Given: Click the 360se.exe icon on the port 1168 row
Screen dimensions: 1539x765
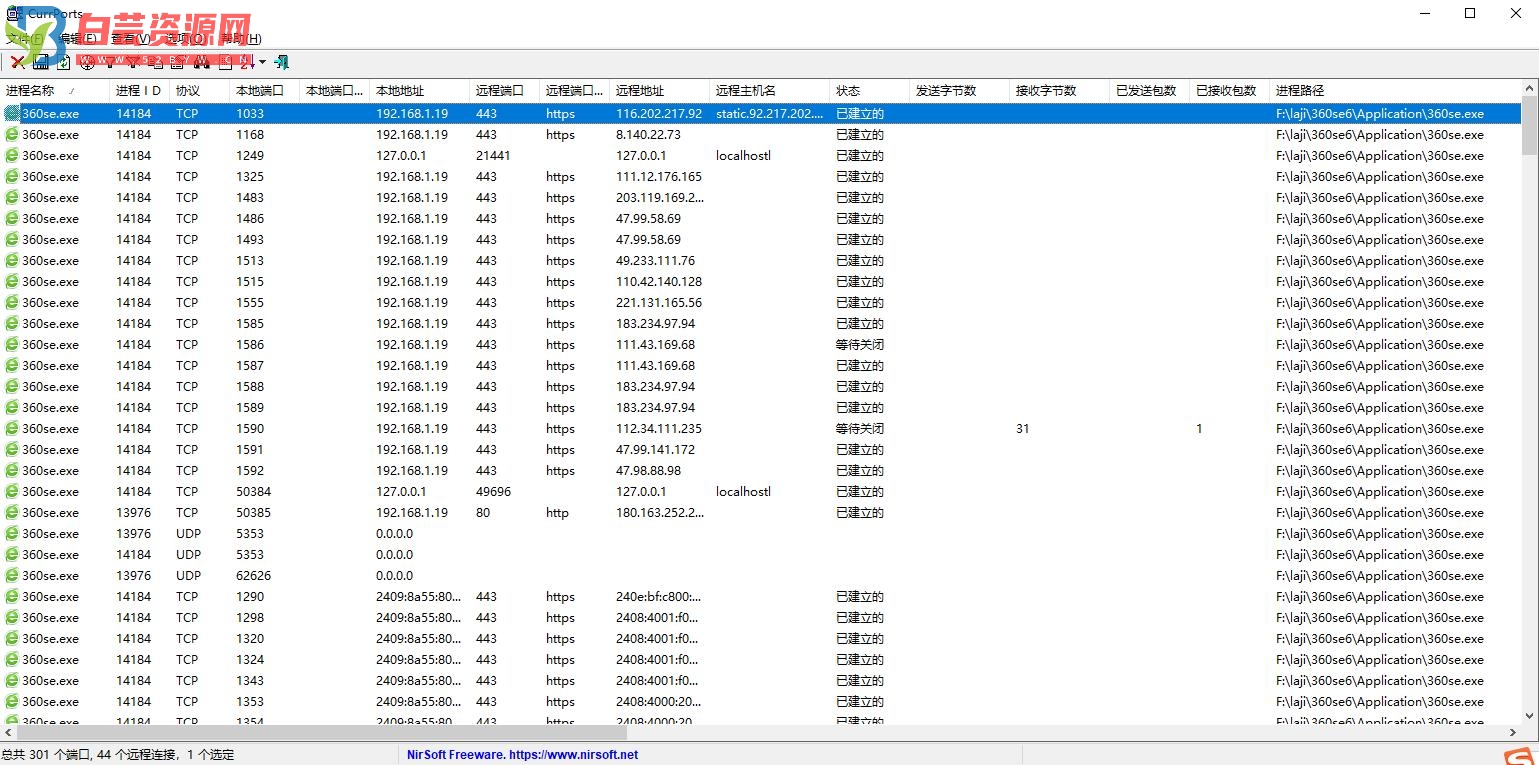Looking at the screenshot, I should 12,134.
